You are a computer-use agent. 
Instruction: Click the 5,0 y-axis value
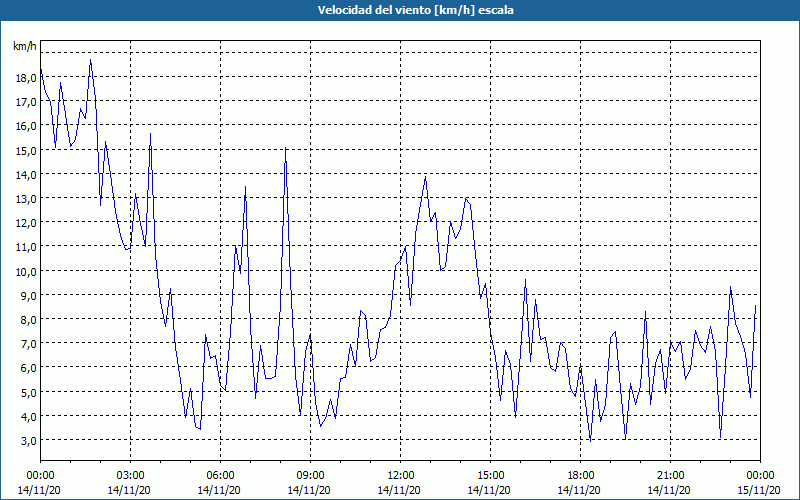point(28,392)
